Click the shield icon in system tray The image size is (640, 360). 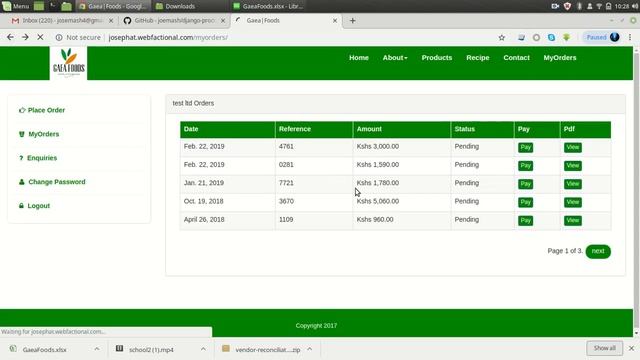point(567,6)
